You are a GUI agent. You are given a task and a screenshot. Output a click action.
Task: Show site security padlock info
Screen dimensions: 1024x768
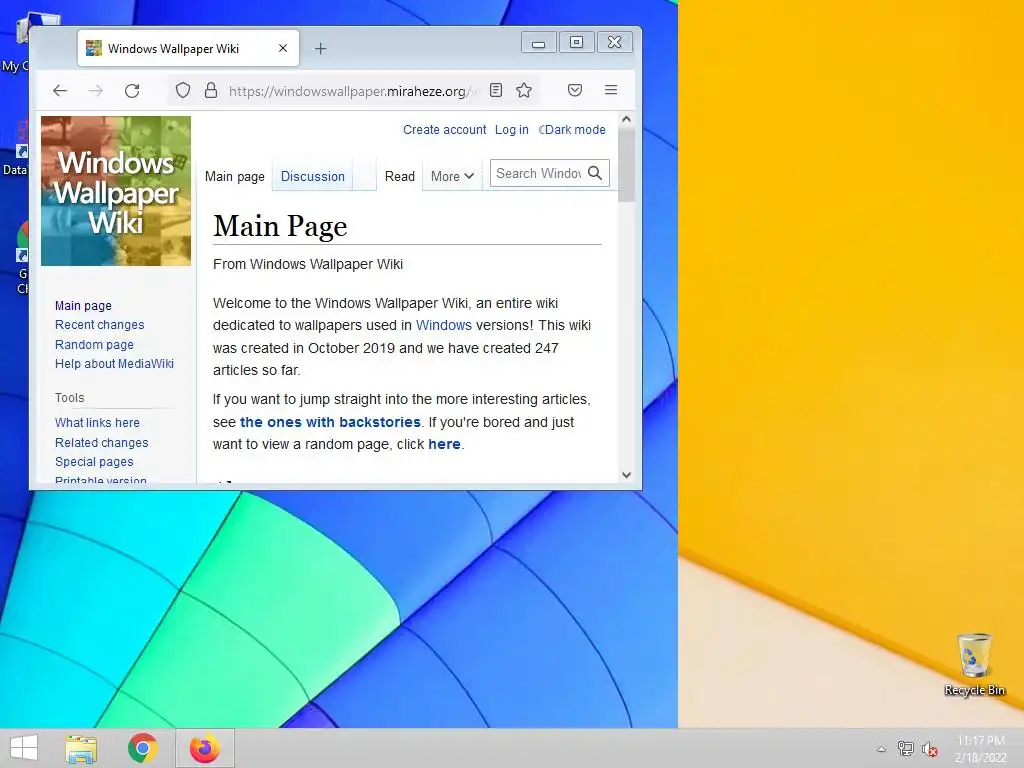pos(211,90)
